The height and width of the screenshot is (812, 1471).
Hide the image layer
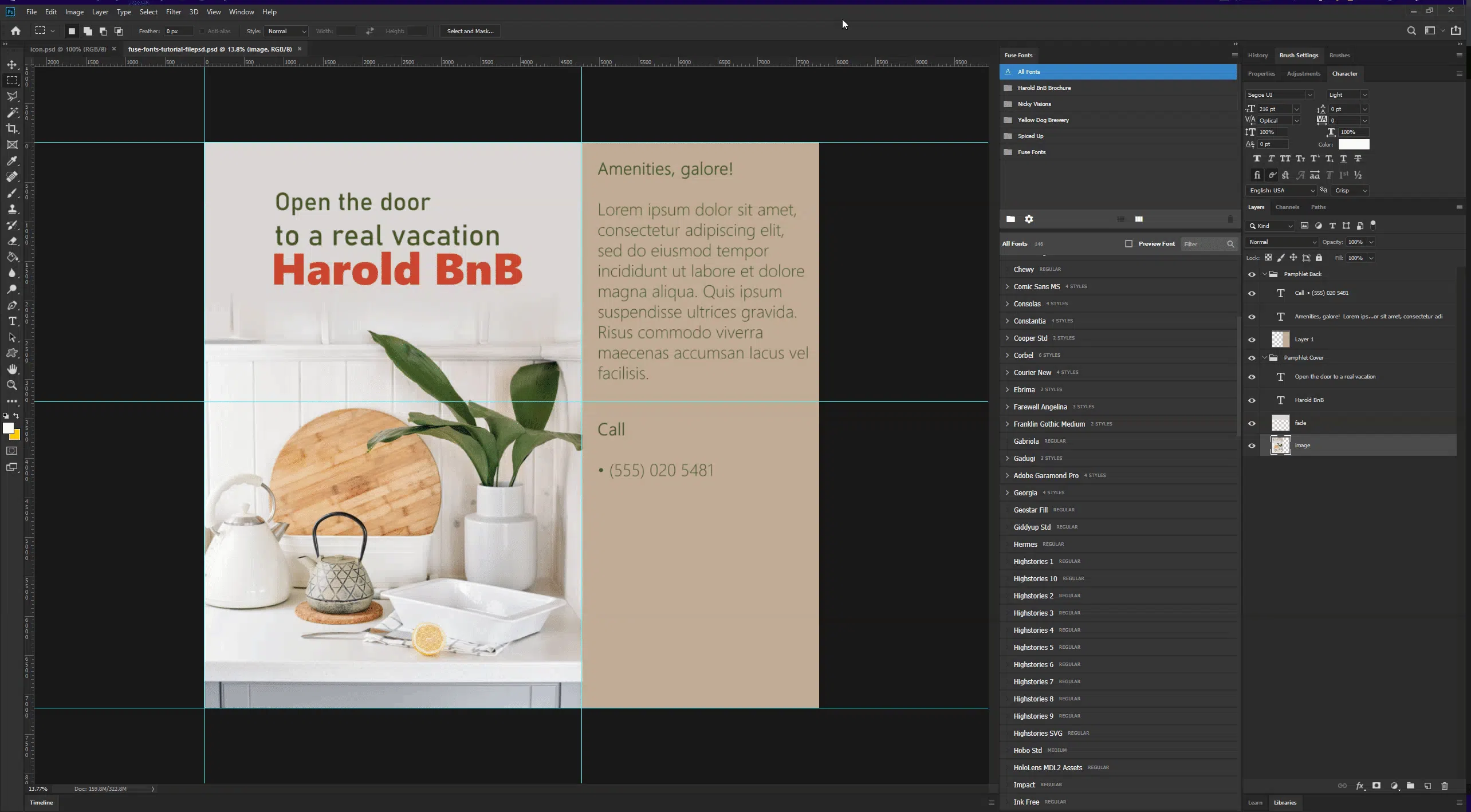1252,446
